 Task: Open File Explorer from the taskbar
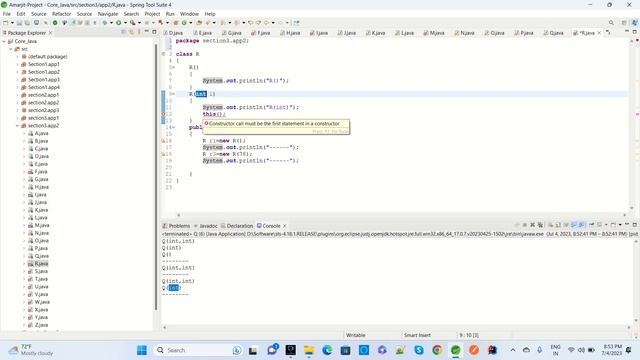(309, 350)
